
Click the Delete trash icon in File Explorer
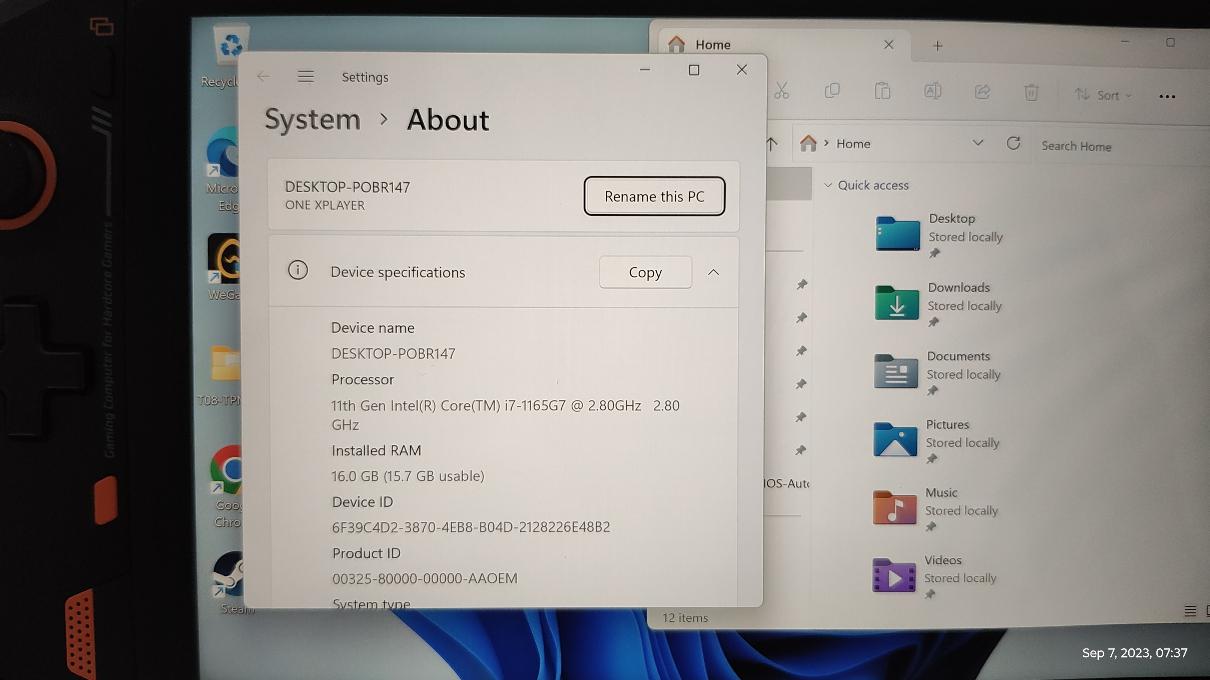click(x=1031, y=93)
